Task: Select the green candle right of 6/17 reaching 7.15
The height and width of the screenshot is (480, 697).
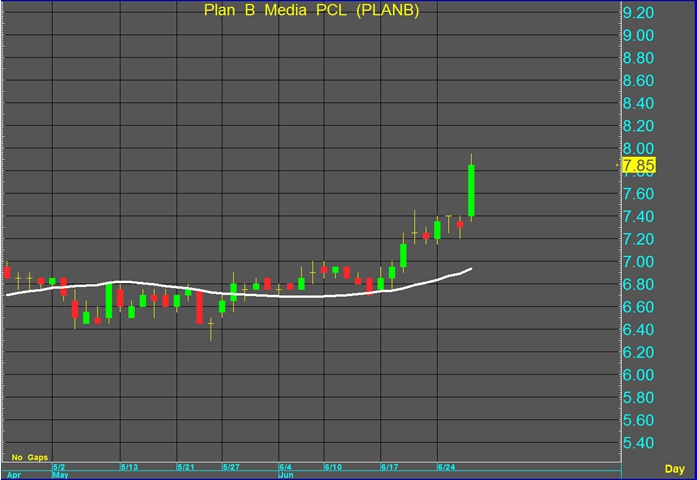Action: pos(403,256)
